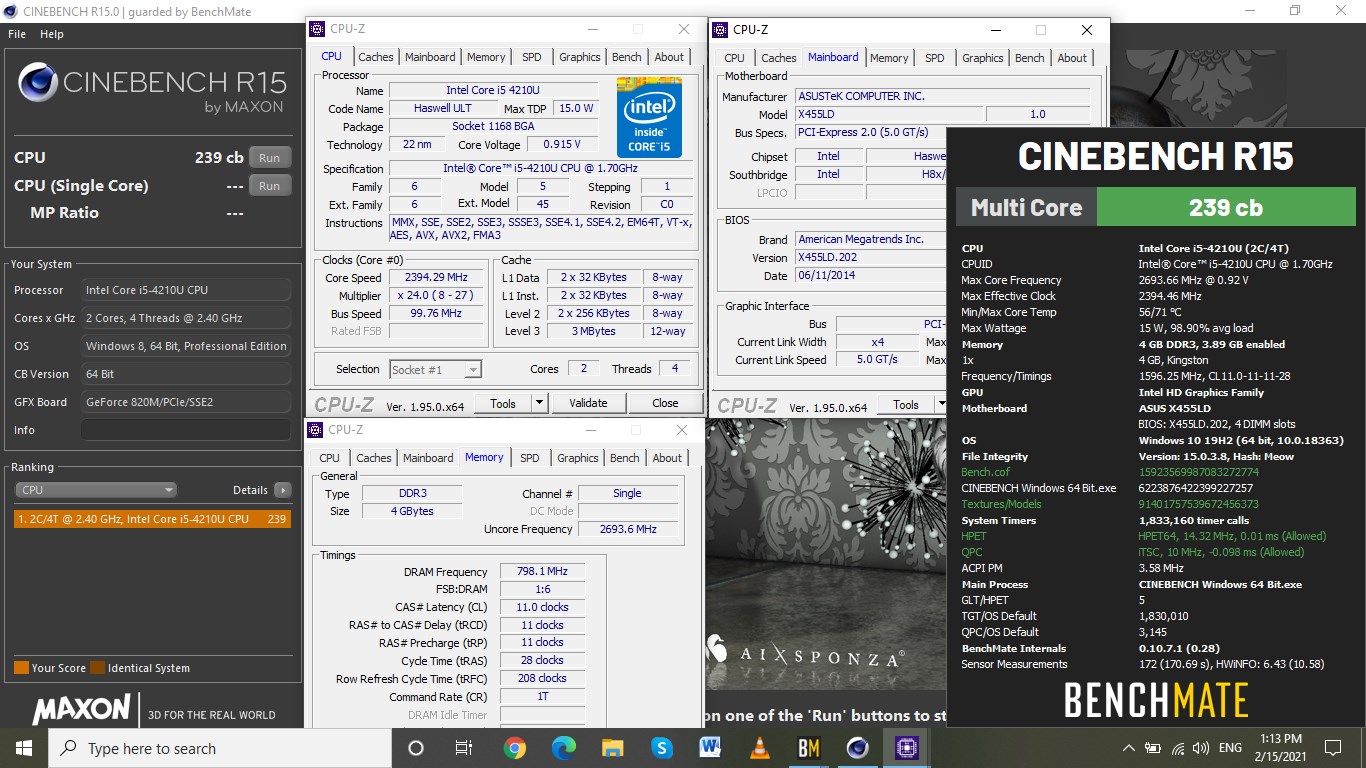Open the Help menu in Cinebench
The image size is (1366, 768).
pyautogui.click(x=52, y=34)
